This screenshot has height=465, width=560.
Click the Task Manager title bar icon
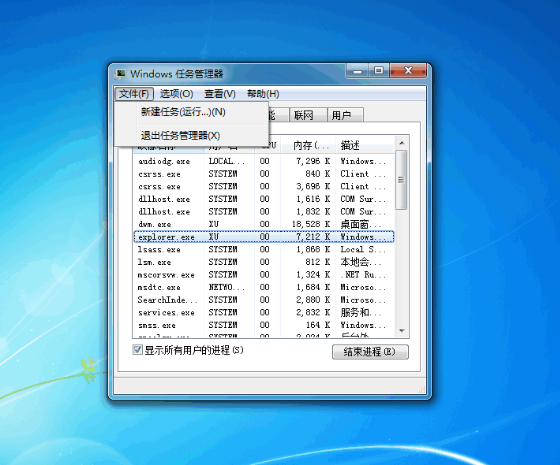click(120, 74)
